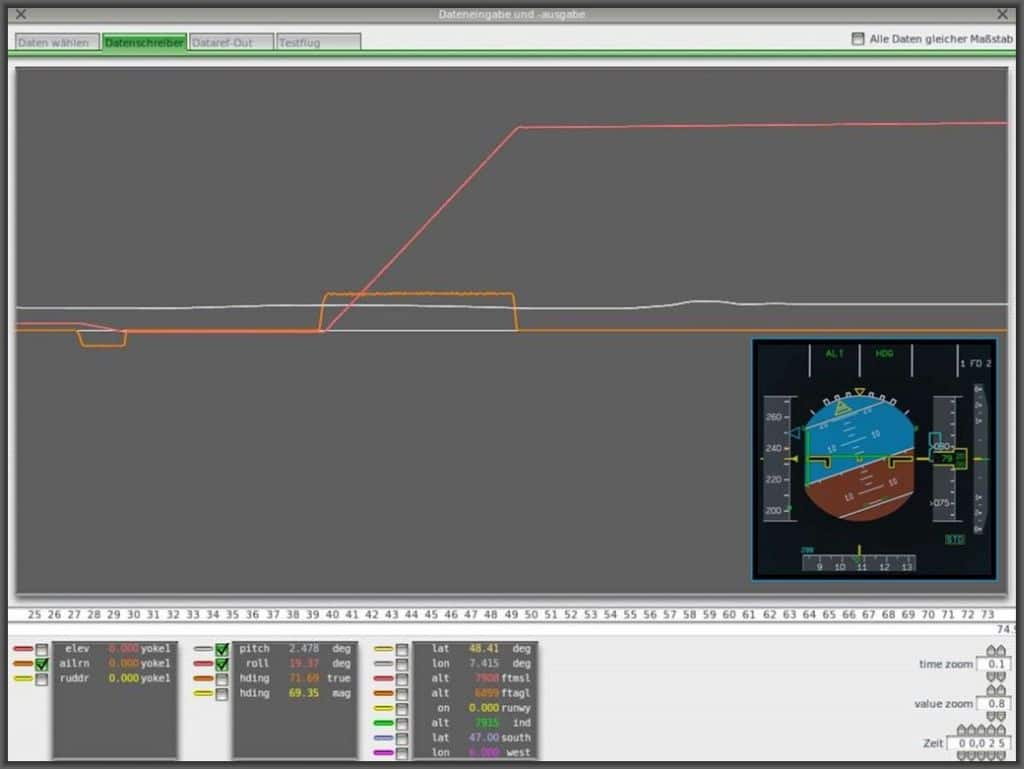Click the active Datenschreiber tab
Viewport: 1024px width, 769px height.
pyautogui.click(x=144, y=43)
